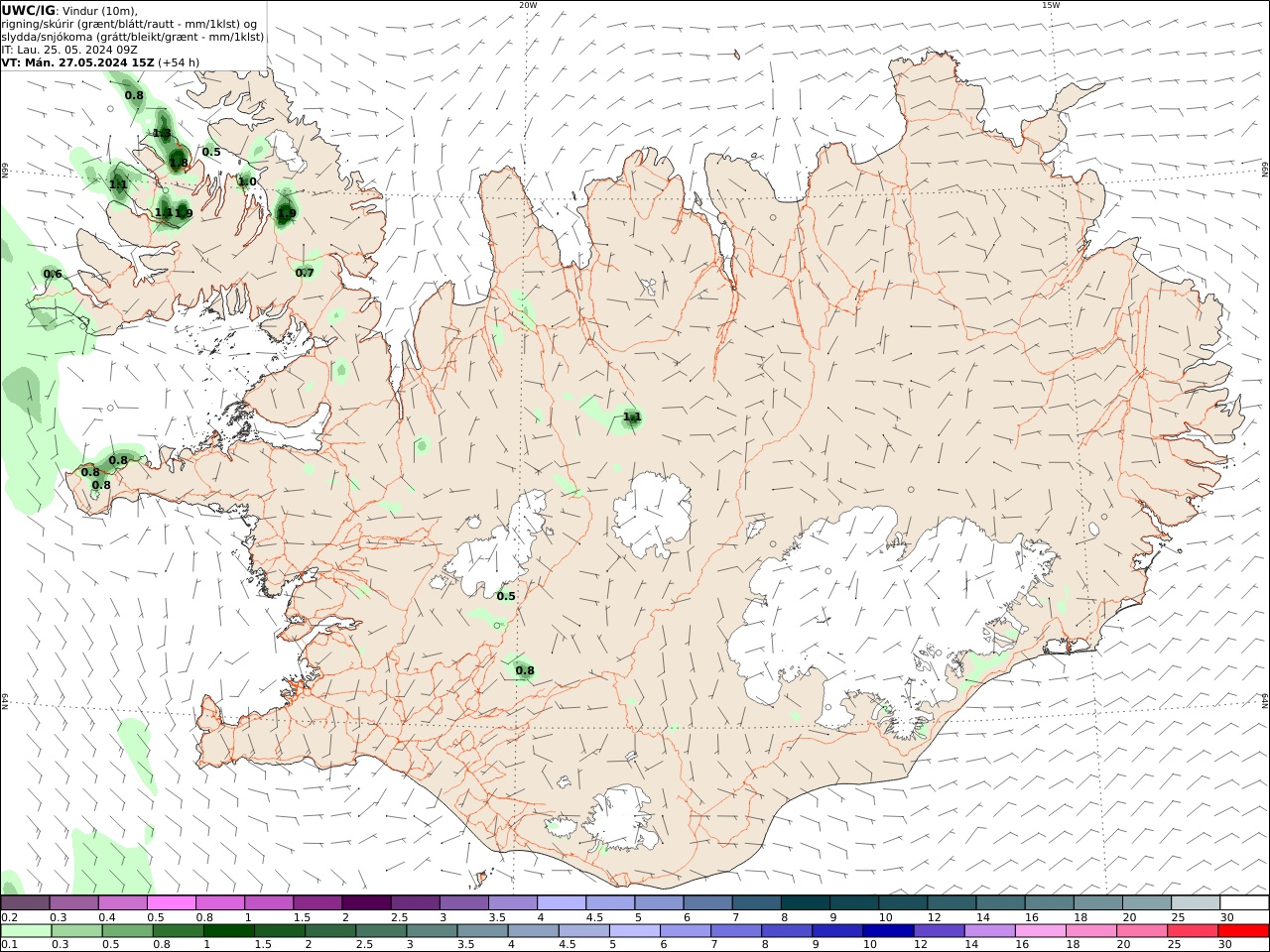The width and height of the screenshot is (1270, 952).
Task: Click the '1.3' precipitation value in the Westfjords
Action: click(x=162, y=133)
